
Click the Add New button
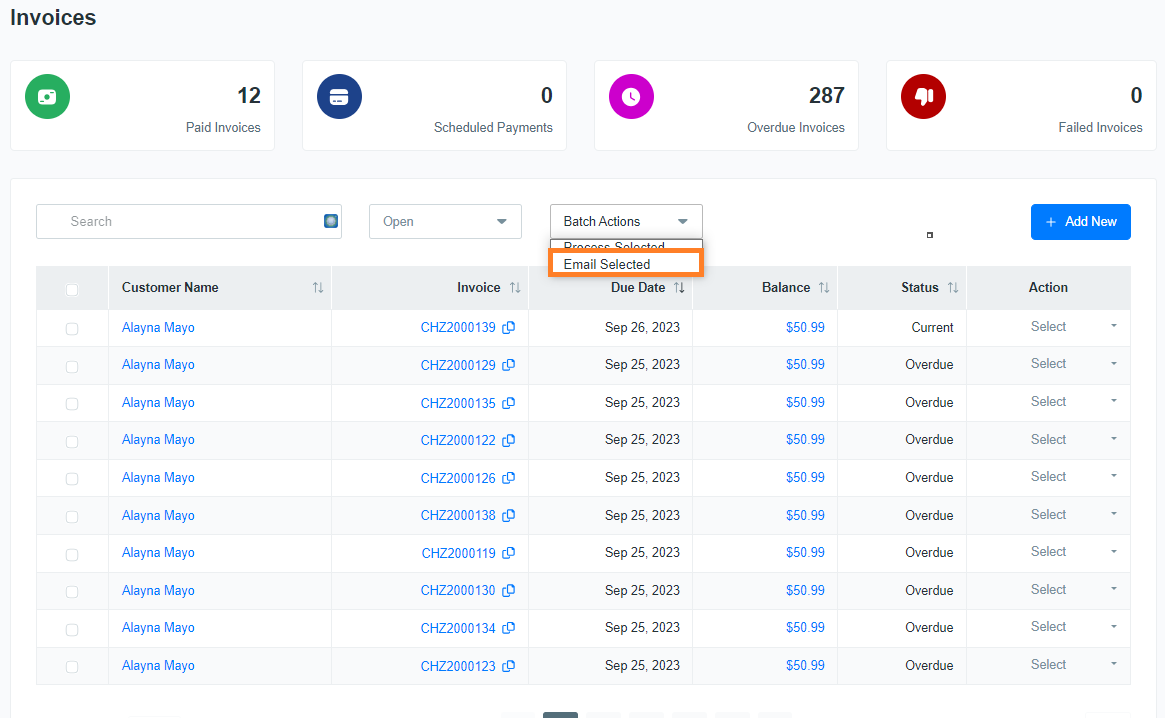(1080, 221)
